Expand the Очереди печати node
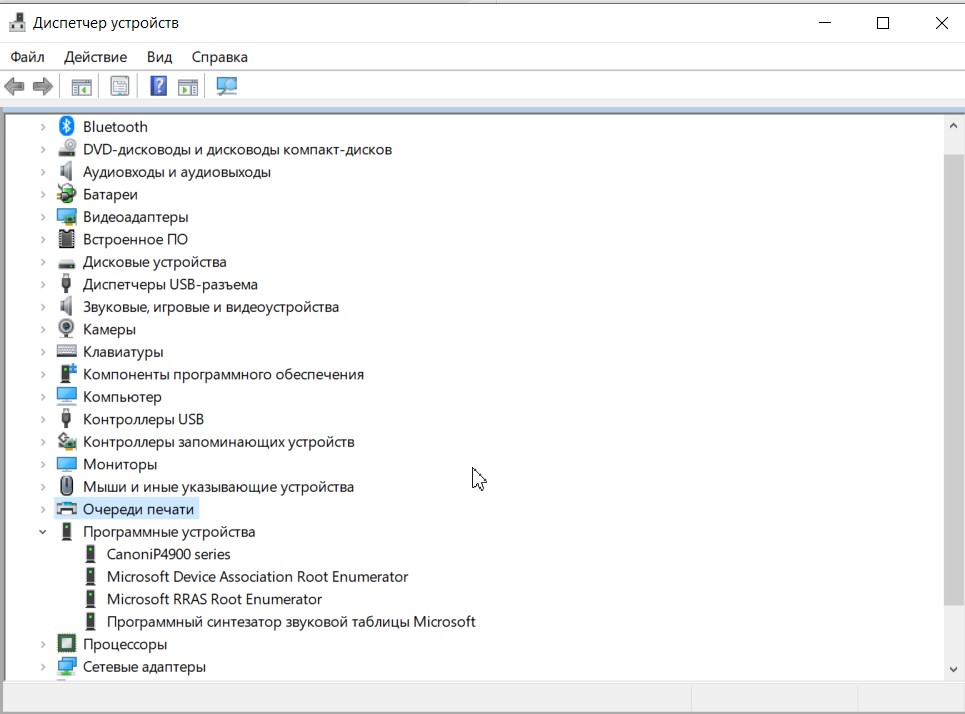The height and width of the screenshot is (714, 965). point(42,509)
